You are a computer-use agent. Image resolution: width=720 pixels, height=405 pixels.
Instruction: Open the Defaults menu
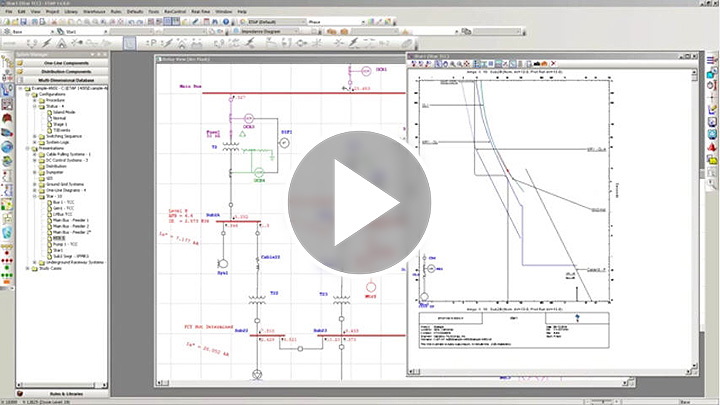coord(135,11)
